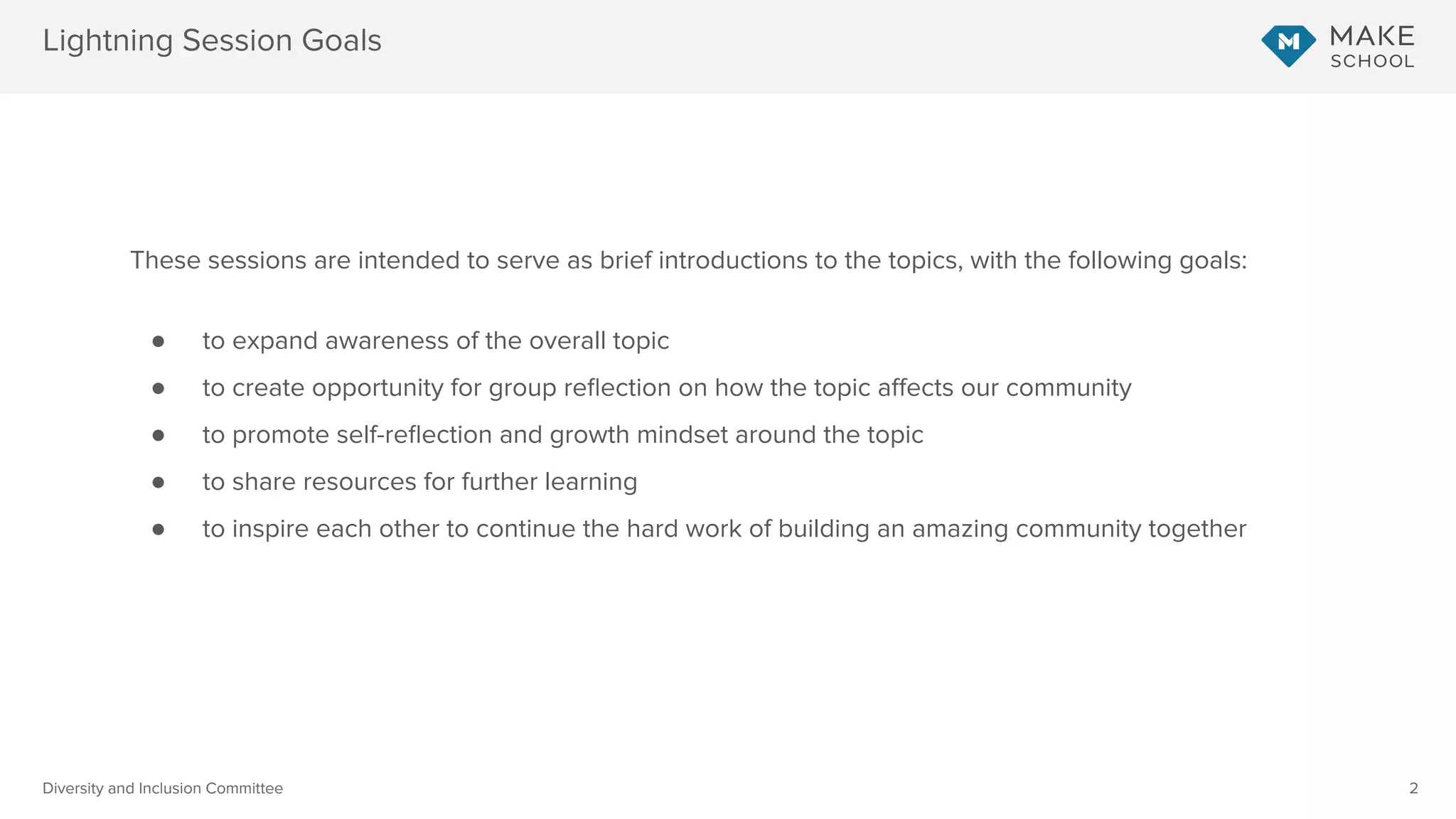Select the Lightning Session Goals title
1456x819 pixels.
[212, 41]
